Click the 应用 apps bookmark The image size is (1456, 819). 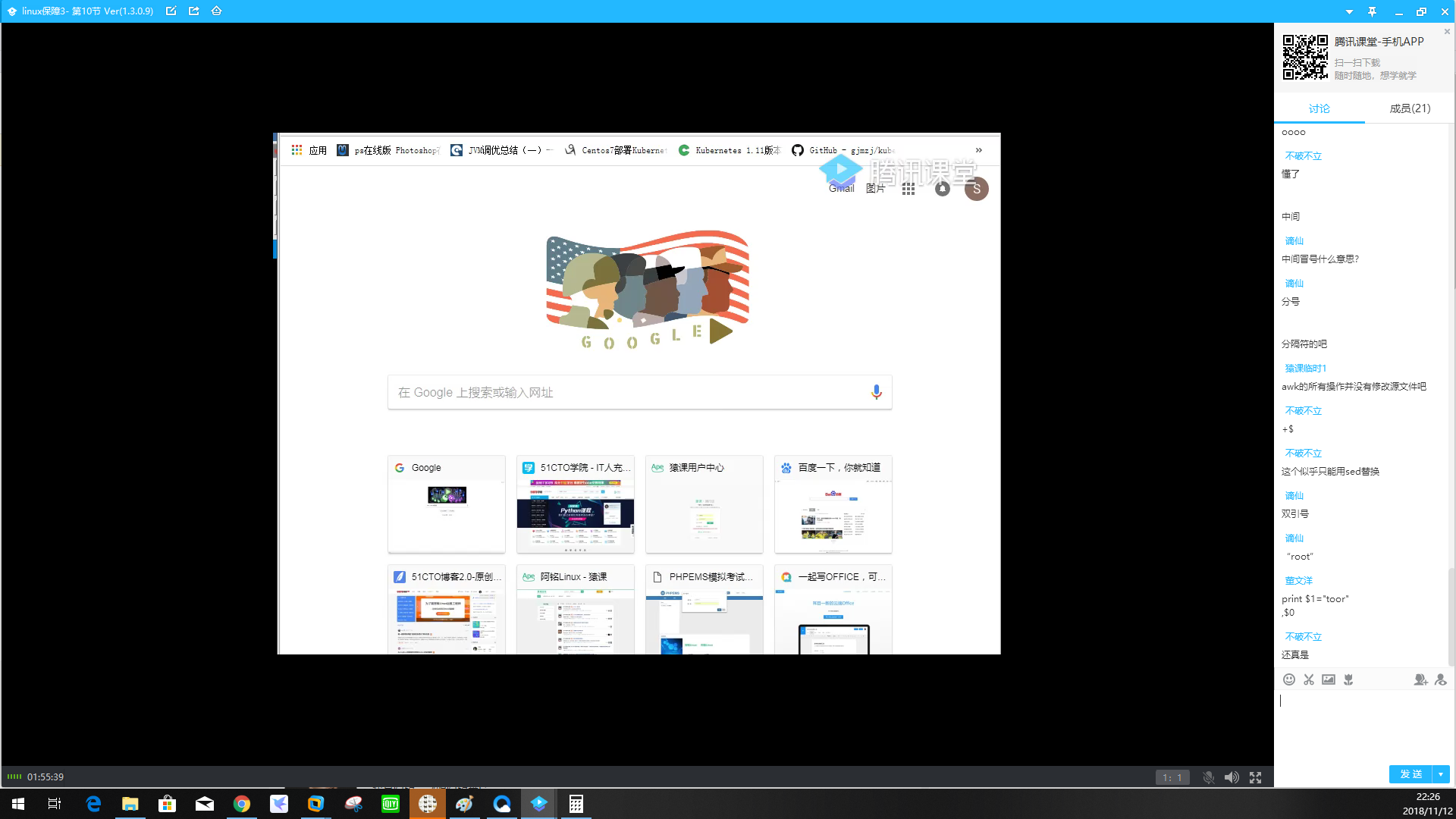(x=309, y=150)
